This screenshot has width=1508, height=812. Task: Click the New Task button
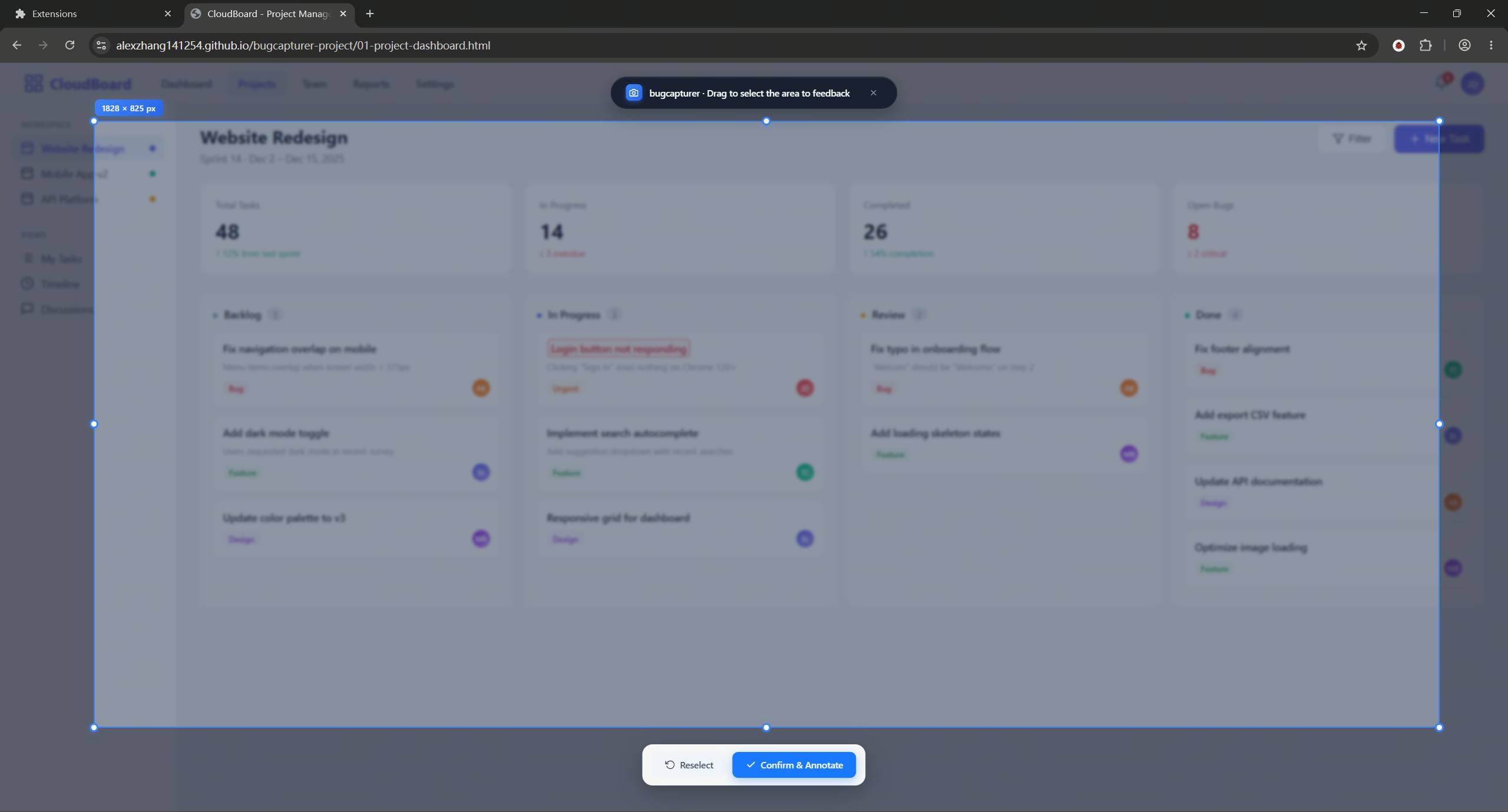(x=1438, y=139)
